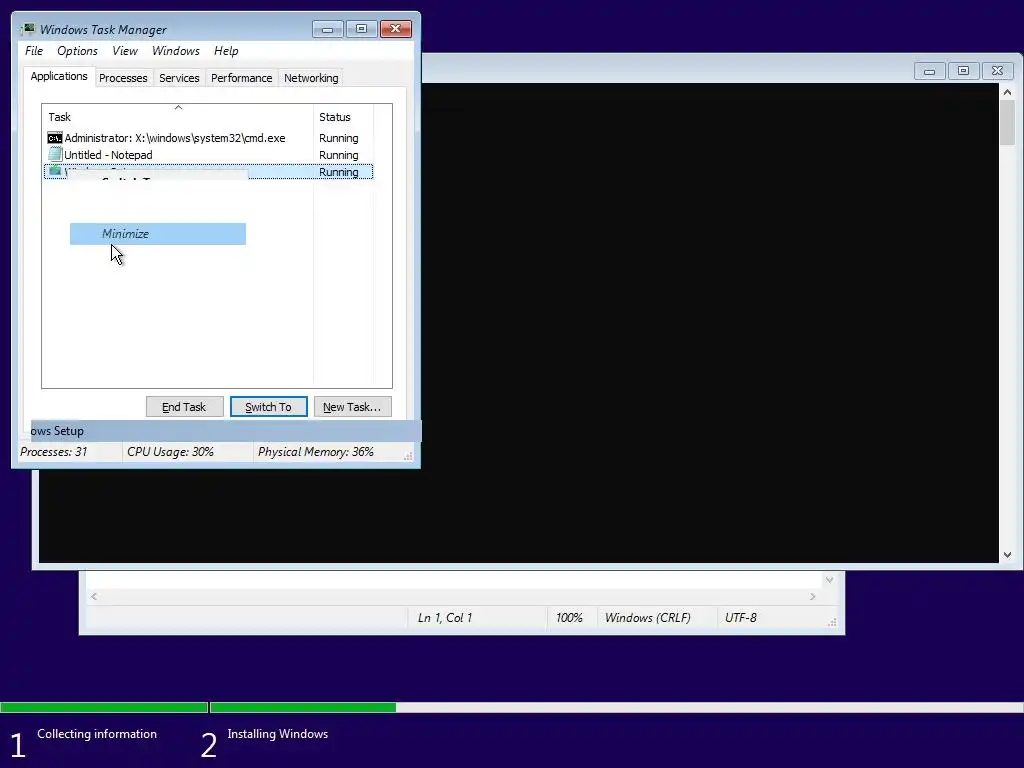Viewport: 1024px width, 768px height.
Task: Select the Untitled - Notepad task row
Action: [209, 155]
